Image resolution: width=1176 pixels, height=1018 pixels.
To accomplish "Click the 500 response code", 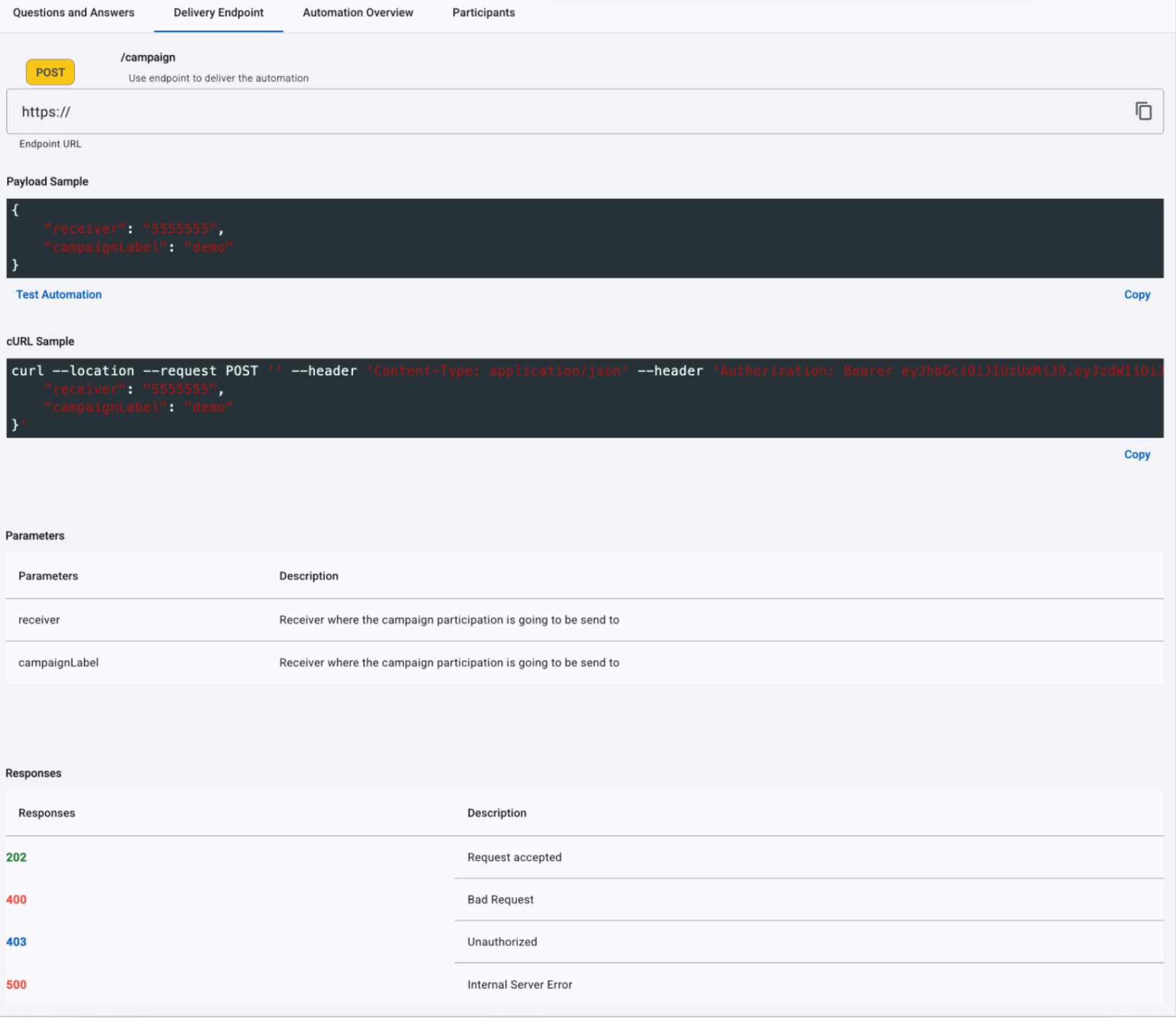I will click(16, 985).
